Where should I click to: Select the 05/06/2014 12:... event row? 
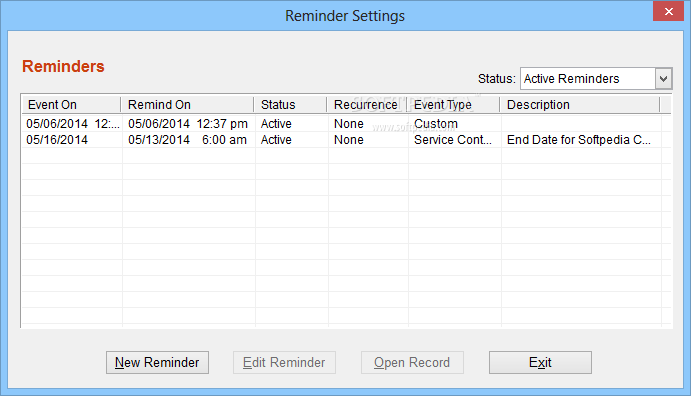[x=346, y=124]
